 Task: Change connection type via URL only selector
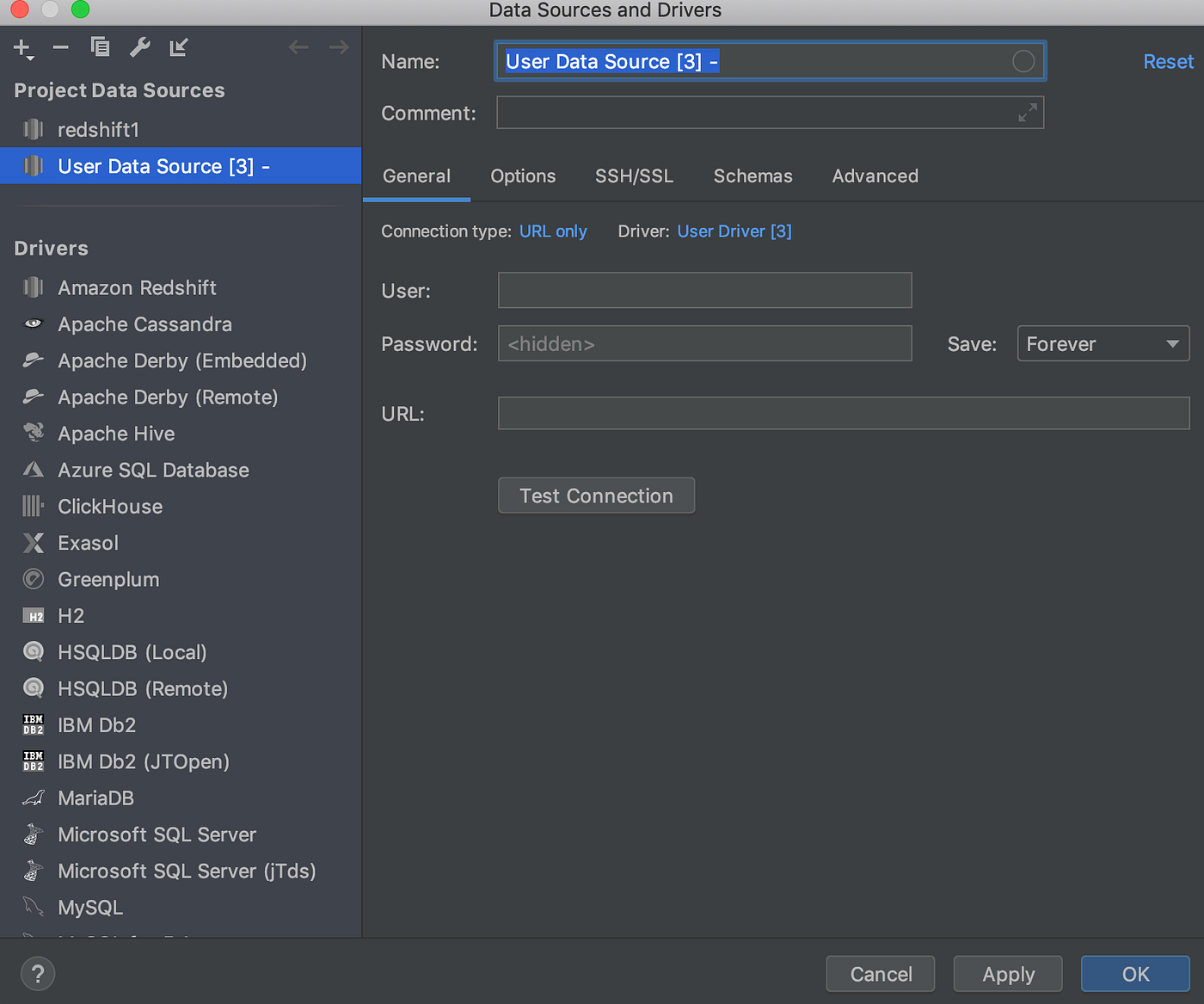(553, 231)
